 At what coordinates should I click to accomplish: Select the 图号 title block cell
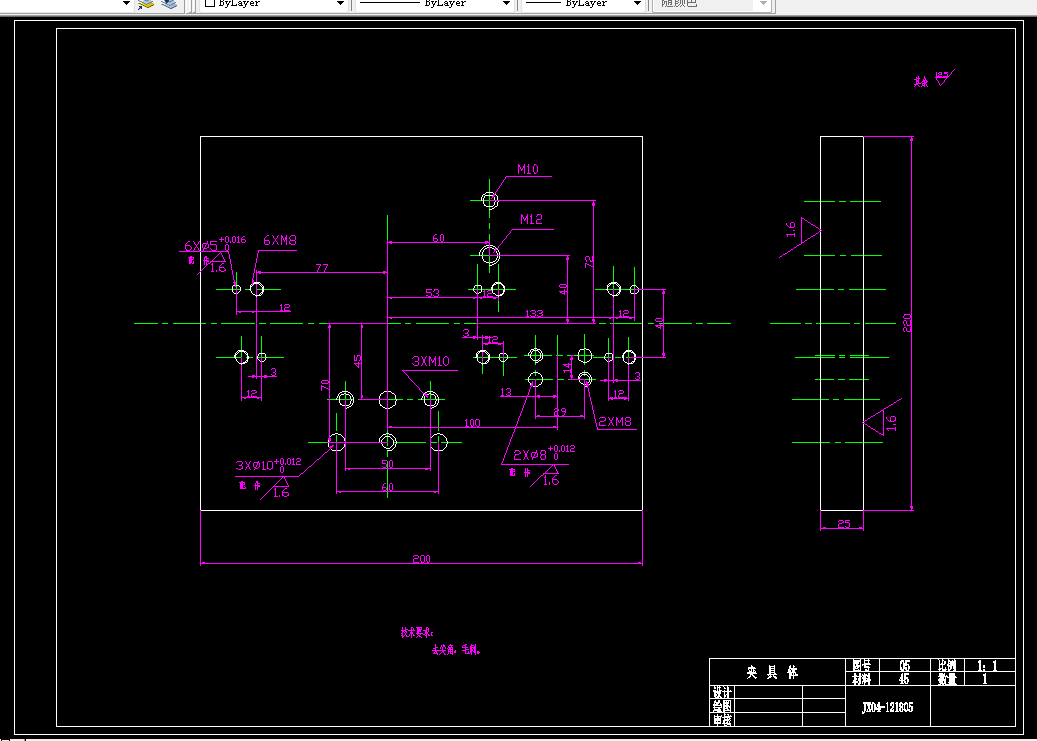pyautogui.click(x=861, y=666)
